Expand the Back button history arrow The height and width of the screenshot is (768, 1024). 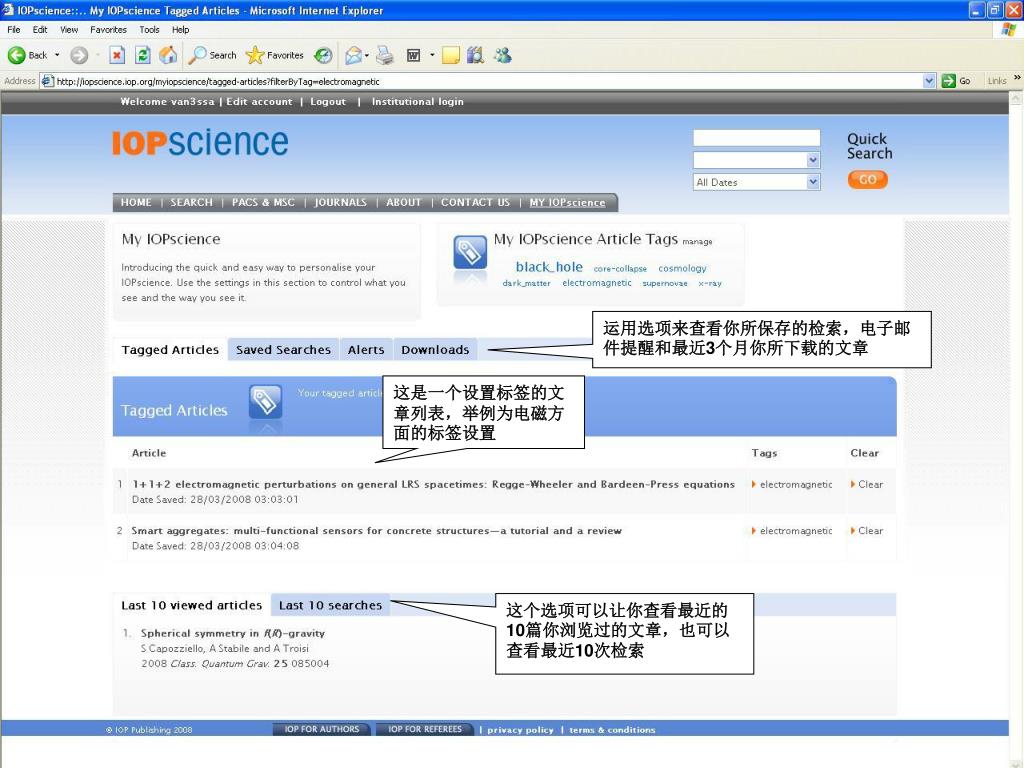[x=57, y=56]
